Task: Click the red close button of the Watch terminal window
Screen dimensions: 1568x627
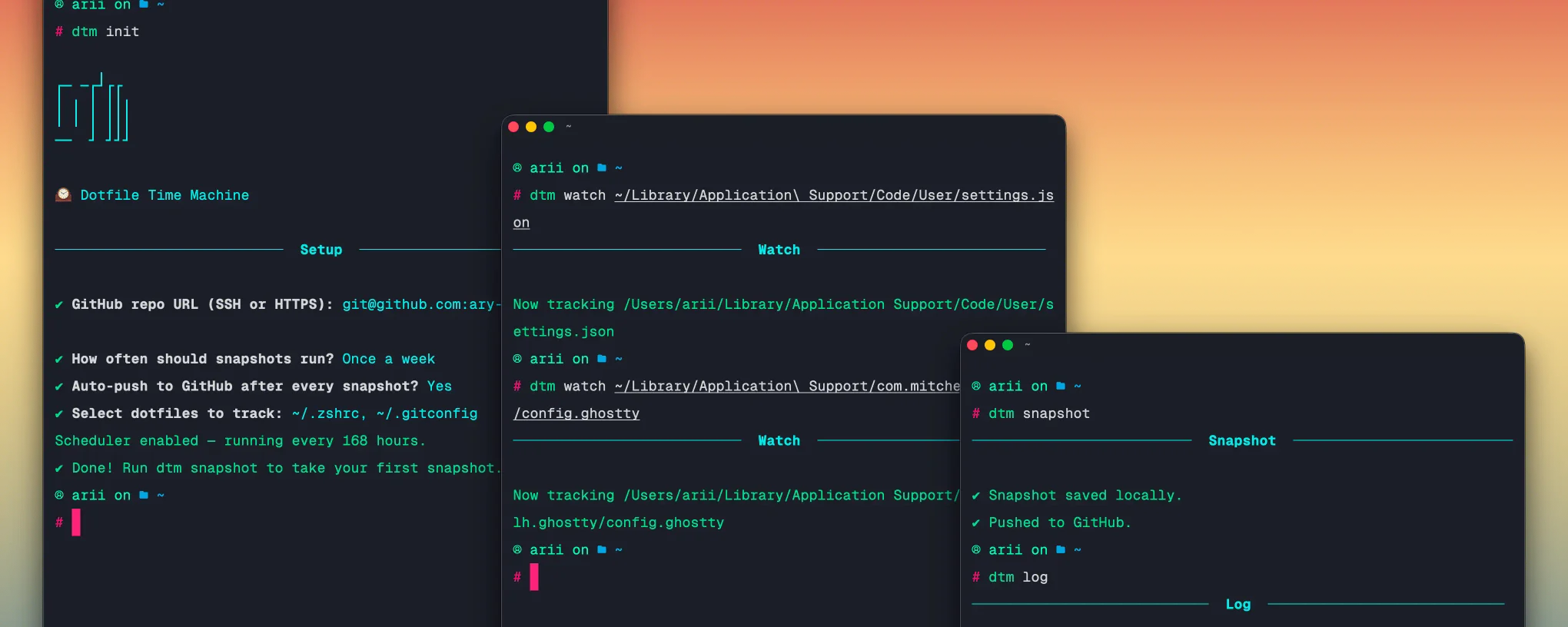Action: pos(513,127)
